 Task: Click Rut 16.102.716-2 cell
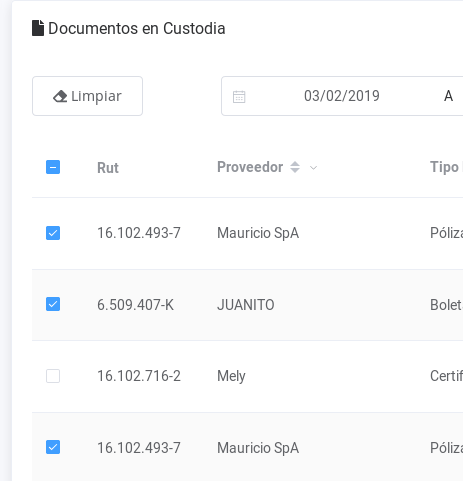pyautogui.click(x=139, y=376)
